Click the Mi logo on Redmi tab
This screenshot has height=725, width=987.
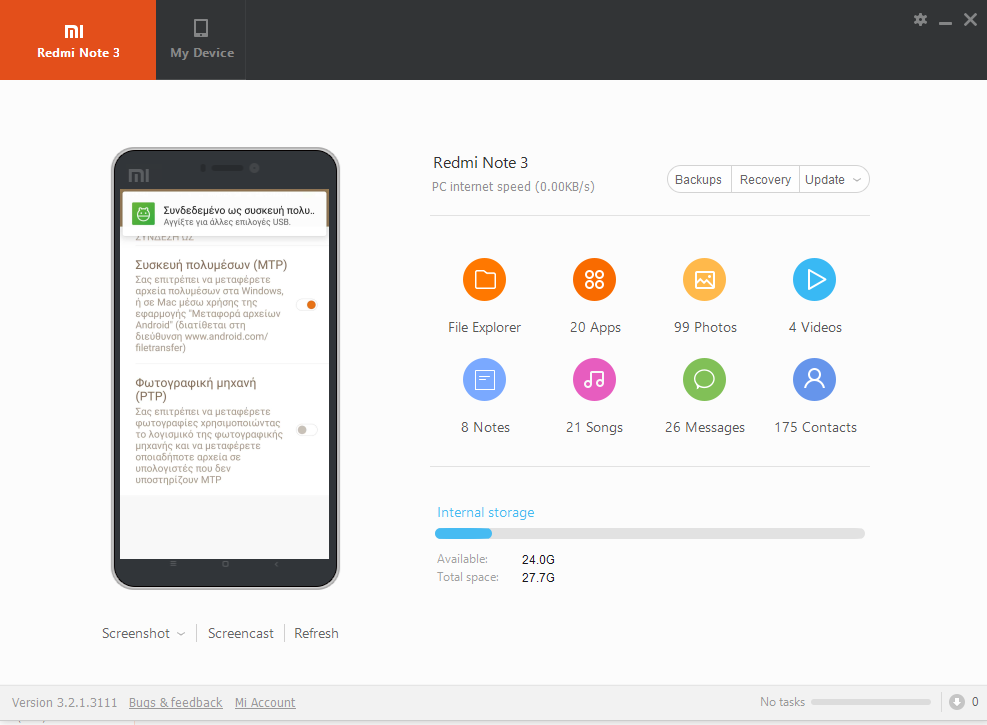tap(74, 31)
